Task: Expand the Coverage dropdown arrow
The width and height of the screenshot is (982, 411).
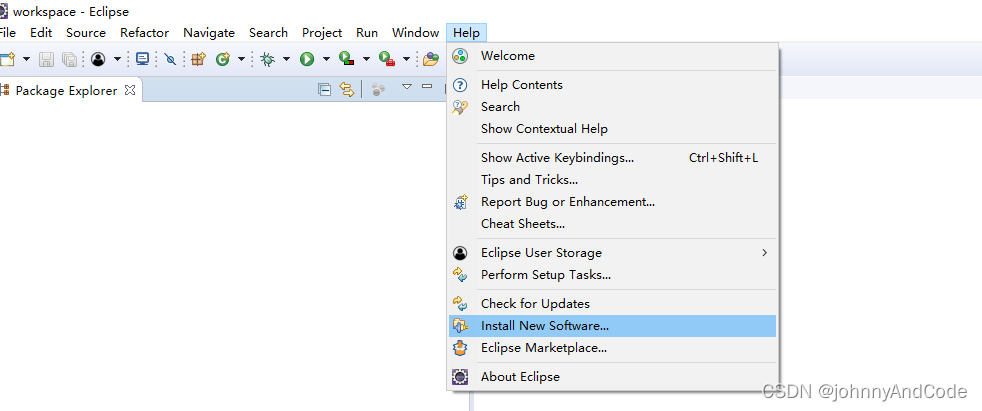Action: click(x=366, y=59)
